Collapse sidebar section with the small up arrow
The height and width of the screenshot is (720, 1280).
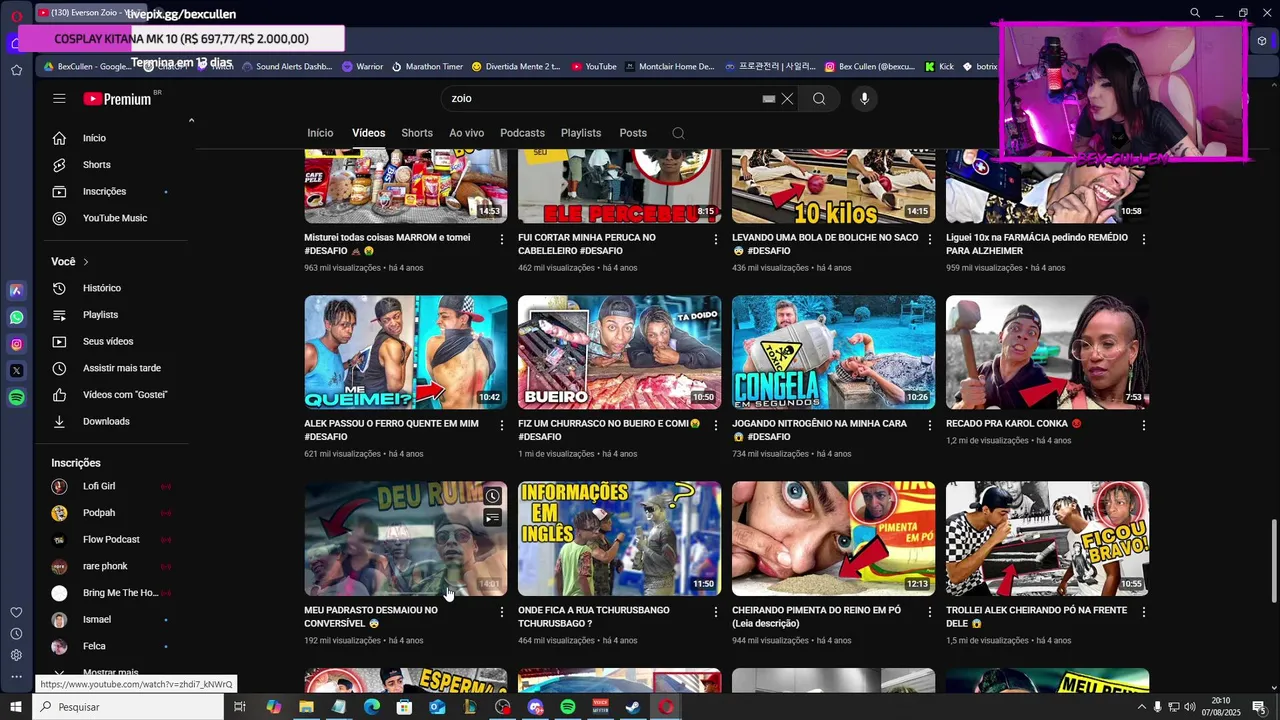coord(191,120)
